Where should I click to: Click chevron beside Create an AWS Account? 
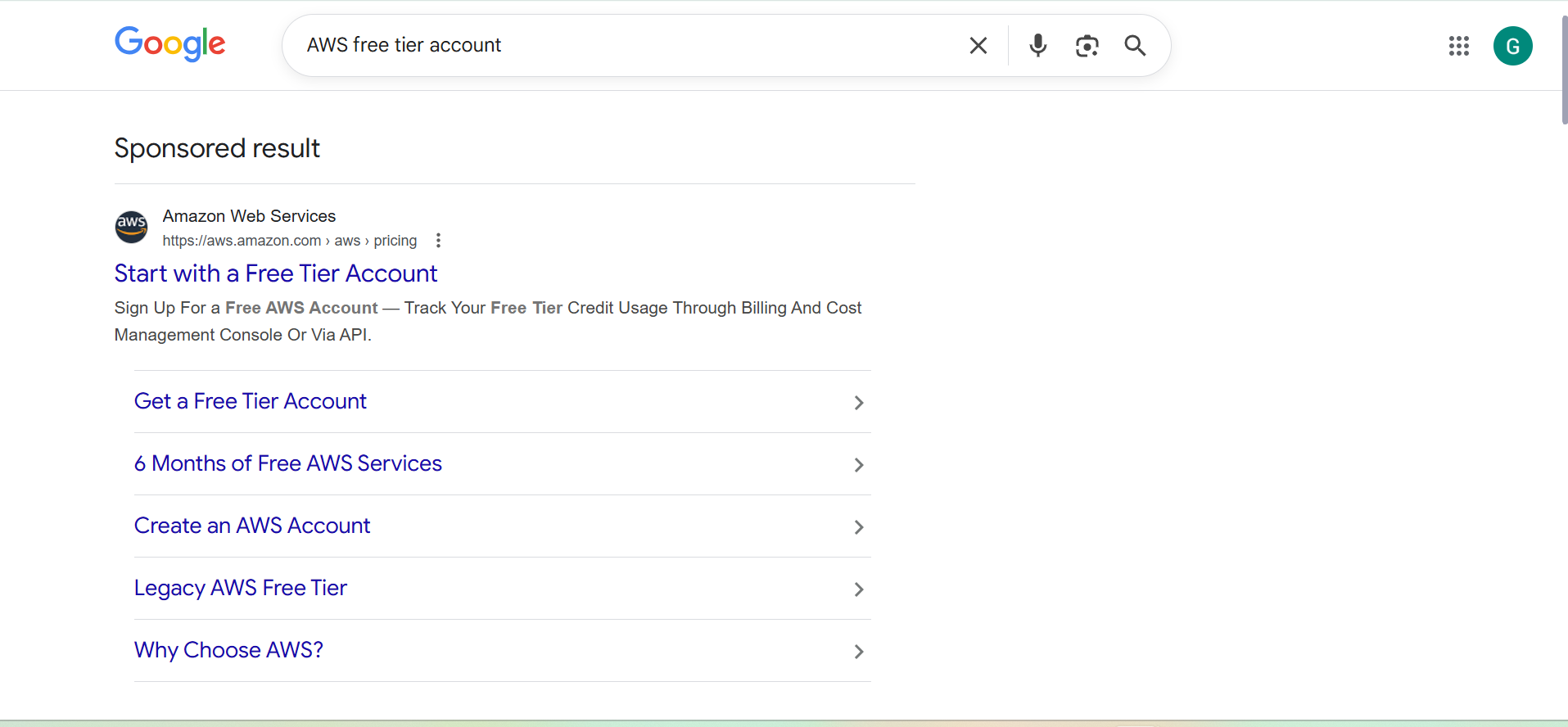[x=859, y=527]
